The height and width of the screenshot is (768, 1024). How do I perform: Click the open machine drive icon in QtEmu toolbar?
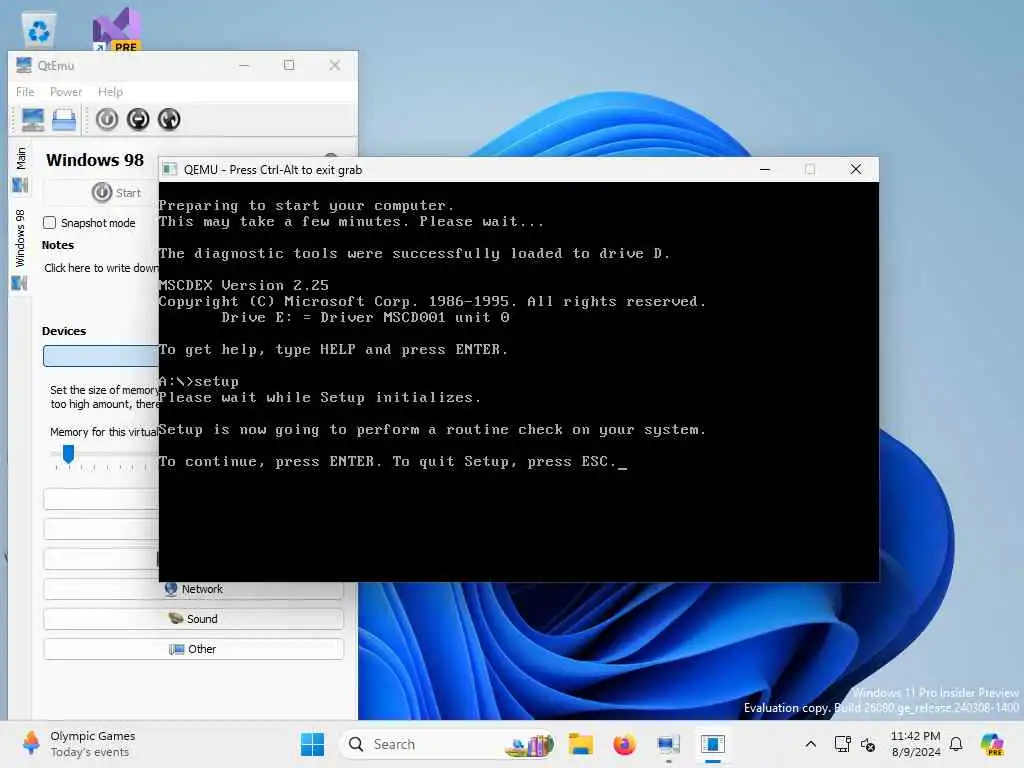[64, 120]
